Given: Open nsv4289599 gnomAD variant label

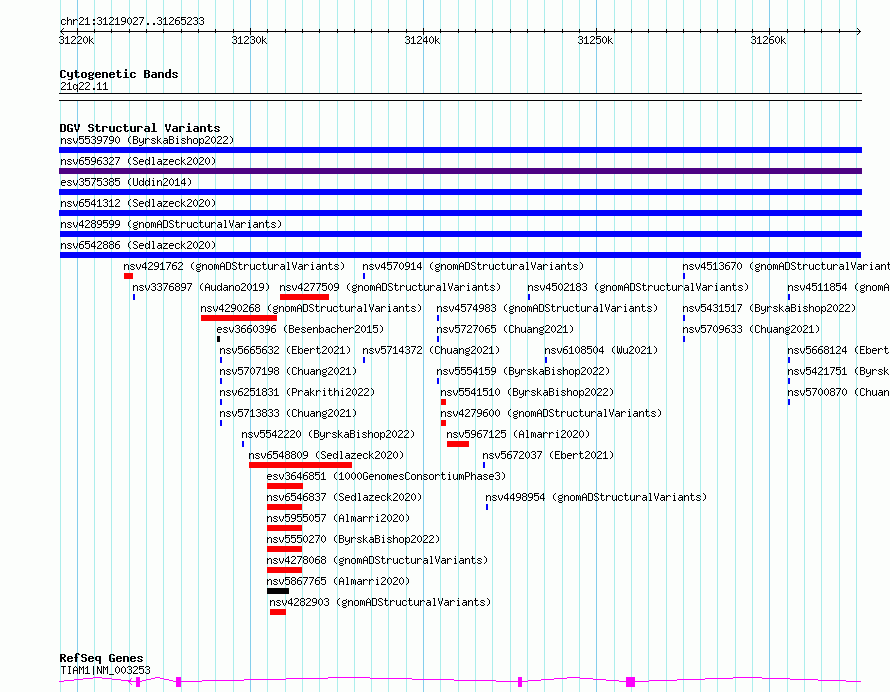Looking at the screenshot, I should (171, 224).
